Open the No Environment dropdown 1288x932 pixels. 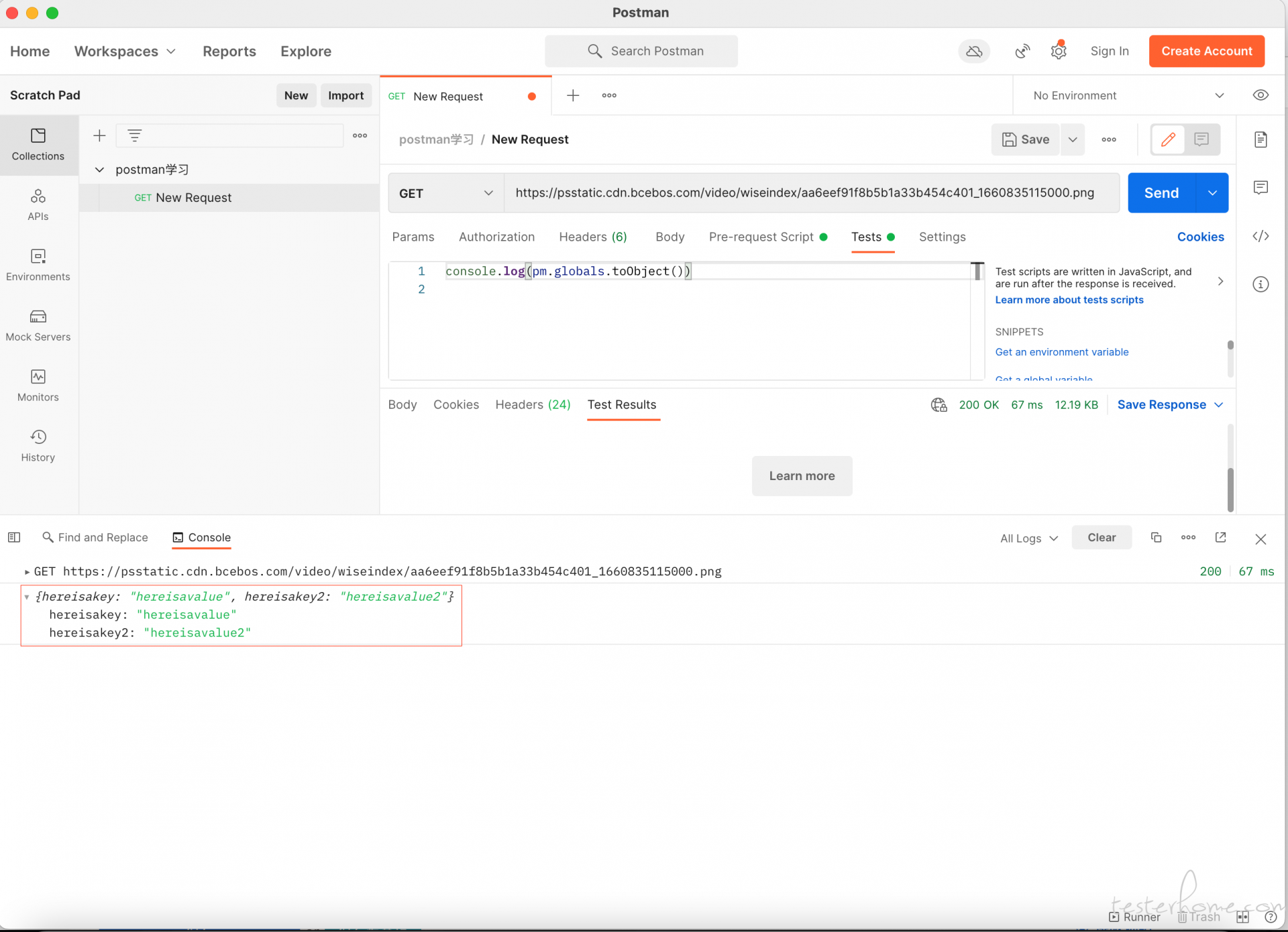click(x=1128, y=95)
